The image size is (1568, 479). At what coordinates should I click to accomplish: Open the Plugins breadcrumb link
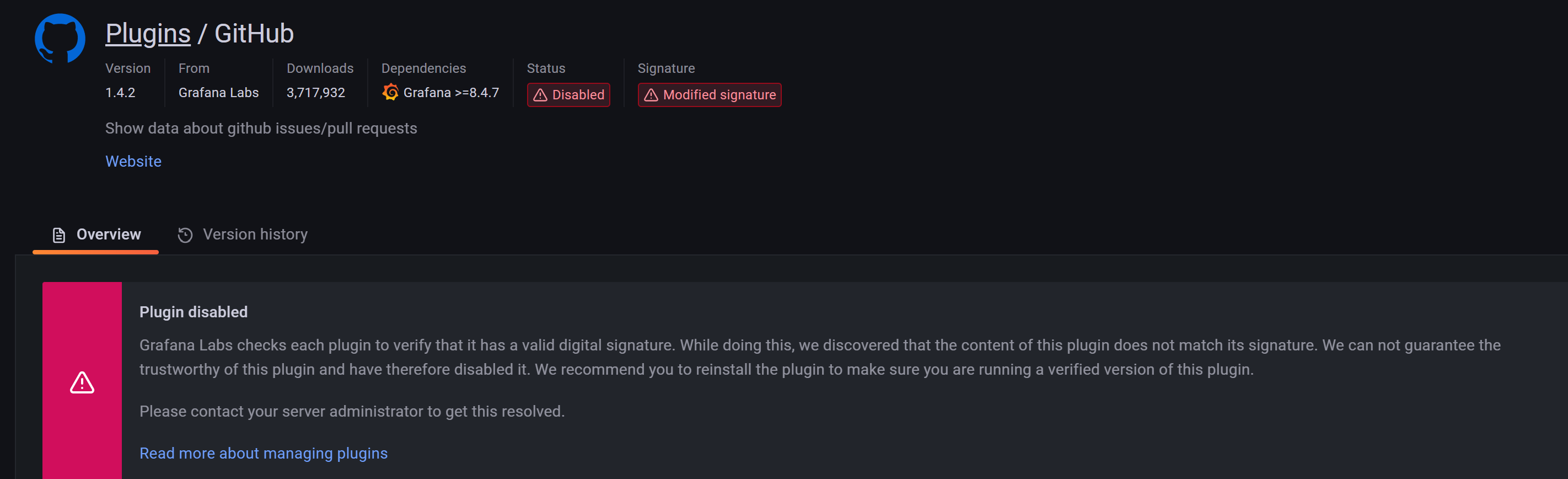[148, 33]
